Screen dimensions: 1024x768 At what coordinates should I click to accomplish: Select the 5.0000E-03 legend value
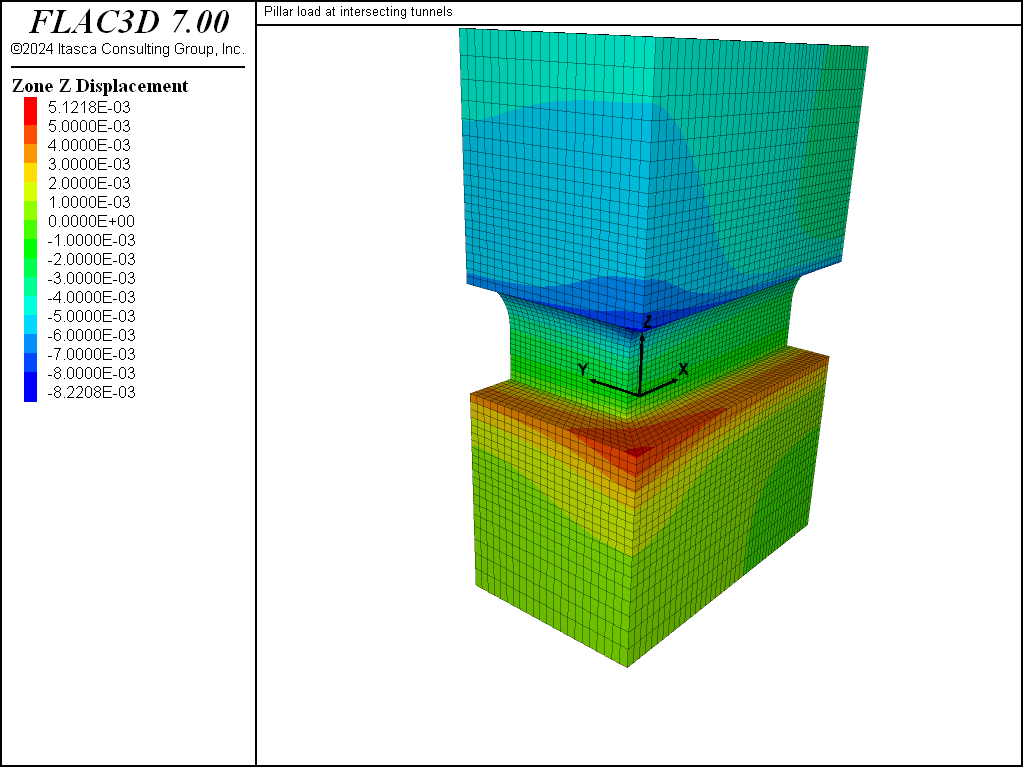pyautogui.click(x=89, y=126)
